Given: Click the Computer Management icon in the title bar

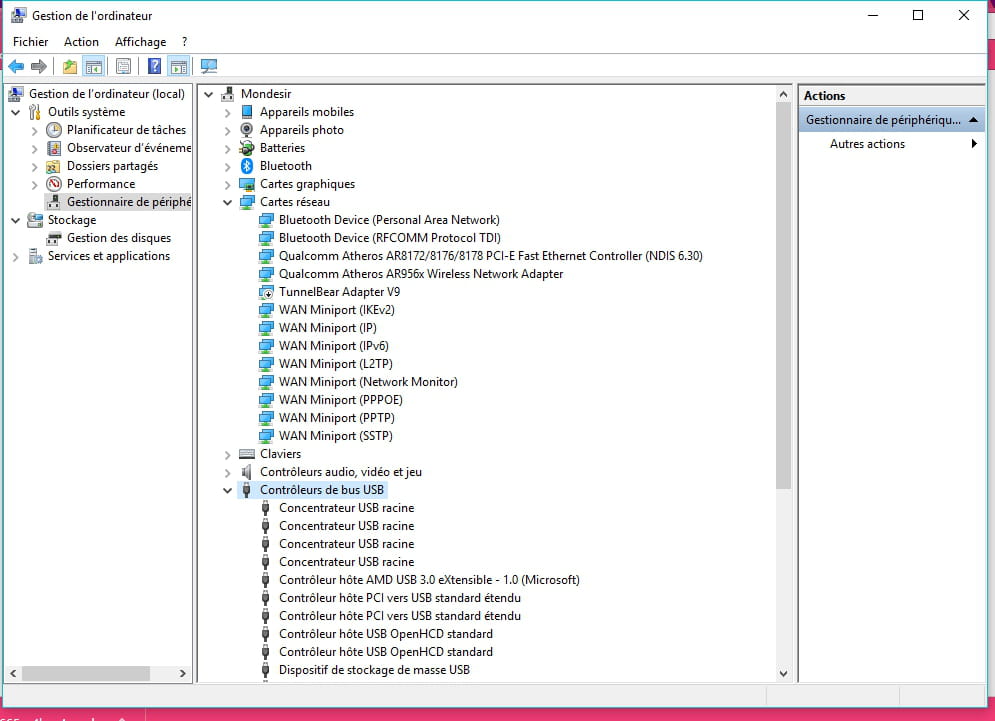Looking at the screenshot, I should pyautogui.click(x=19, y=15).
